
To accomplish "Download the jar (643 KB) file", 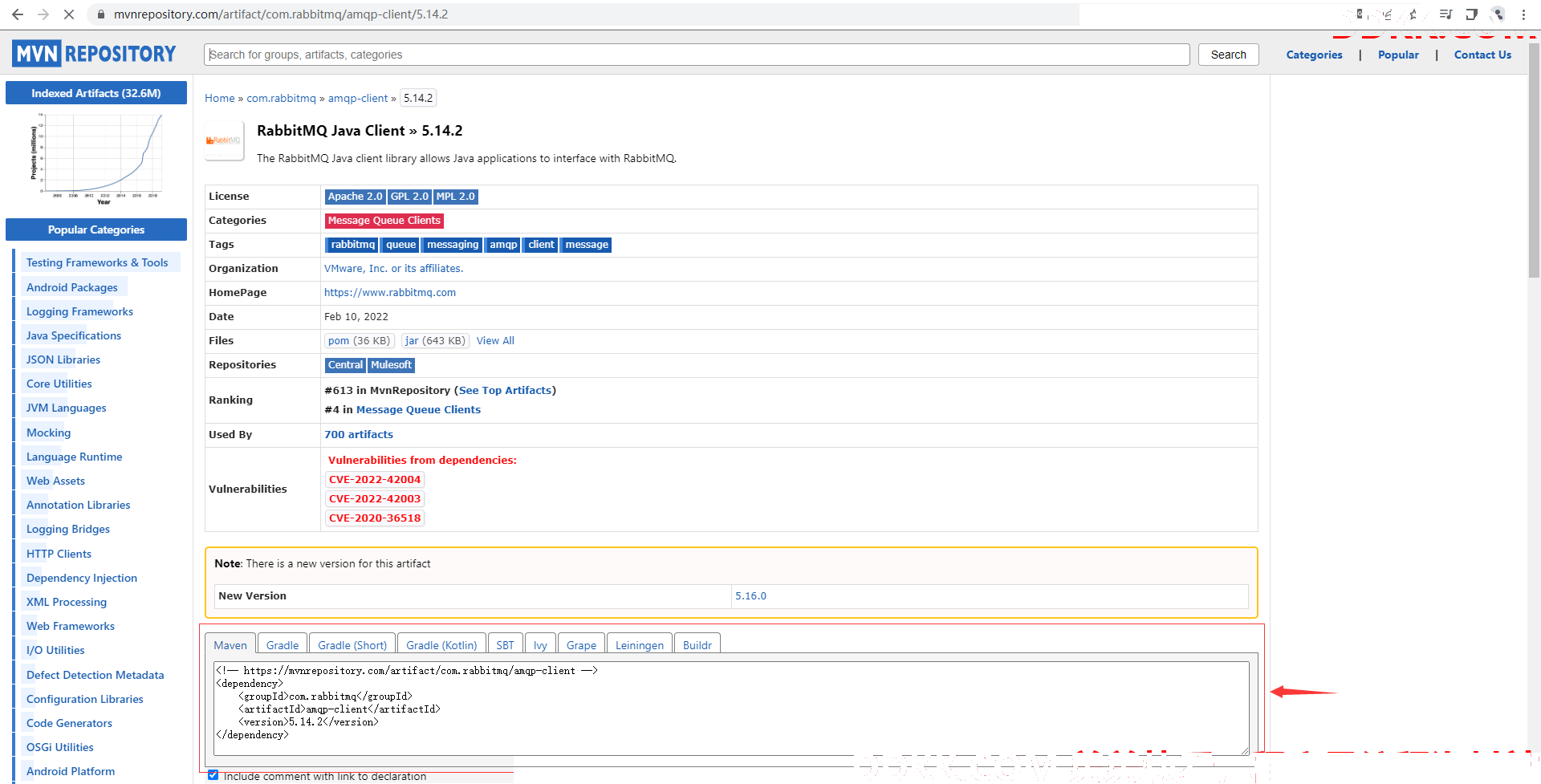I will [x=435, y=341].
